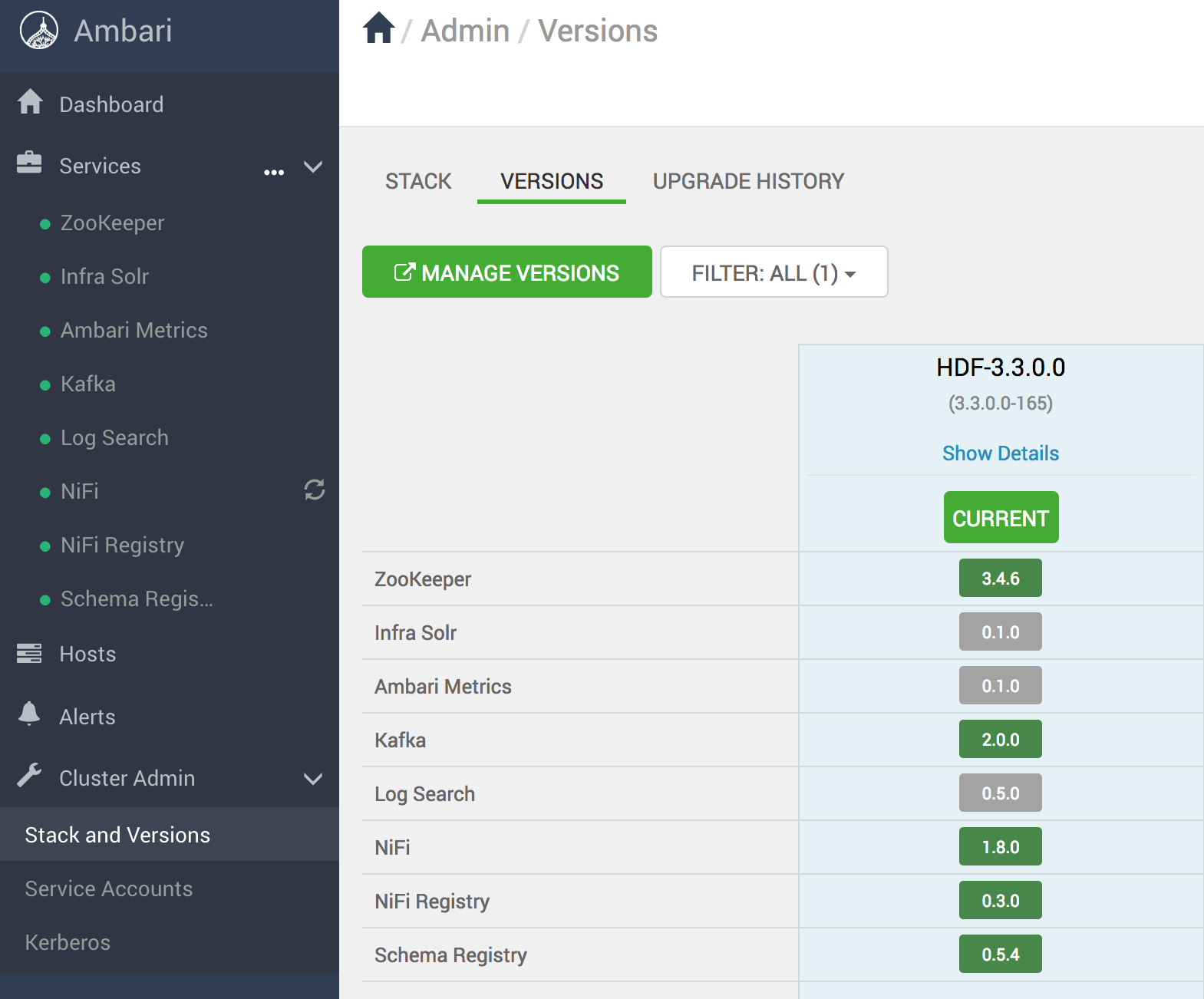Click the home icon in the breadcrumb
Screen dimensions: 1204x999
point(378,29)
